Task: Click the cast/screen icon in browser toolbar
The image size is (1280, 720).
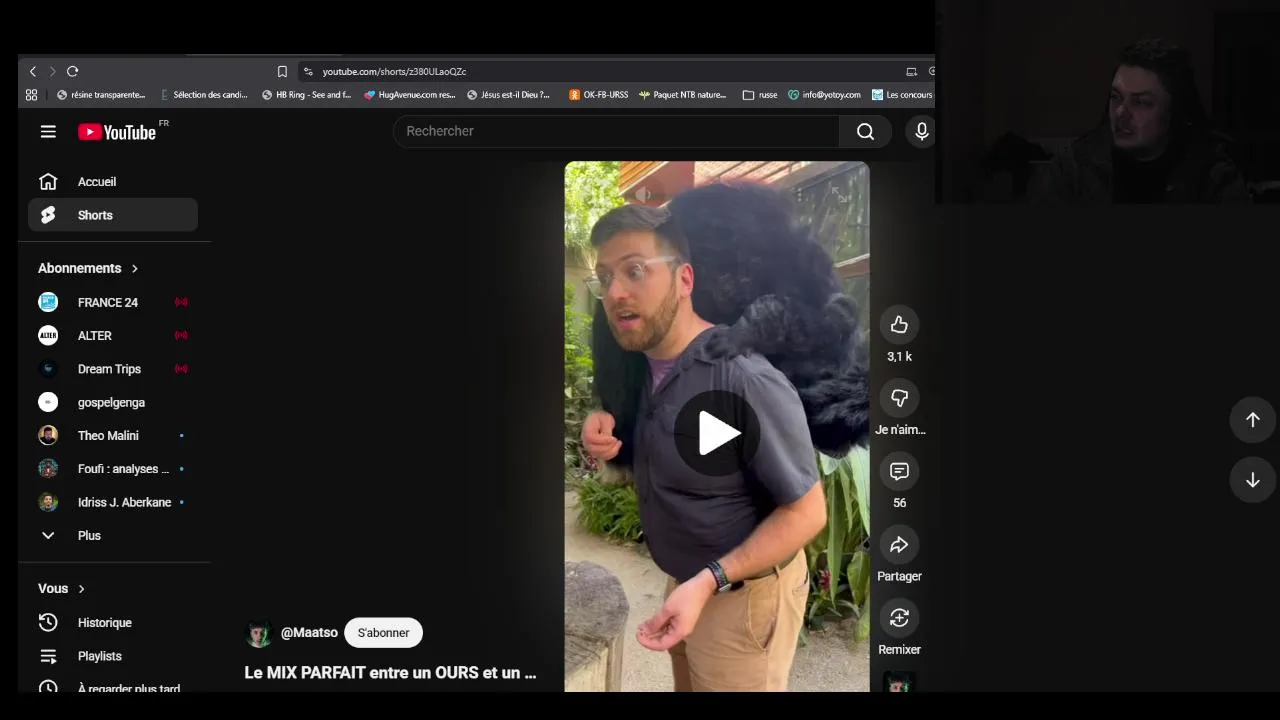Action: tap(911, 71)
